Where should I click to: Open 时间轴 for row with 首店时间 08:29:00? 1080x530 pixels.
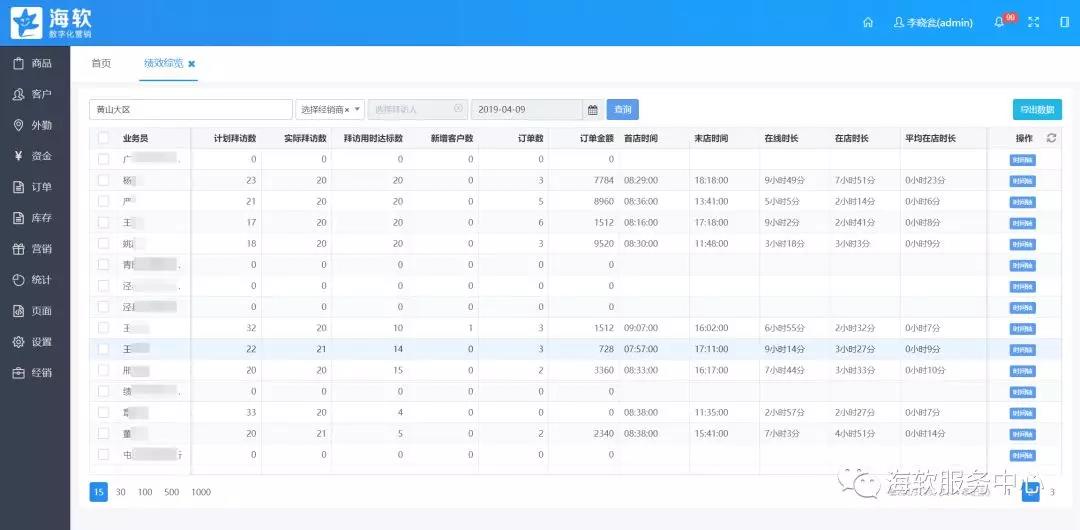coord(1023,181)
